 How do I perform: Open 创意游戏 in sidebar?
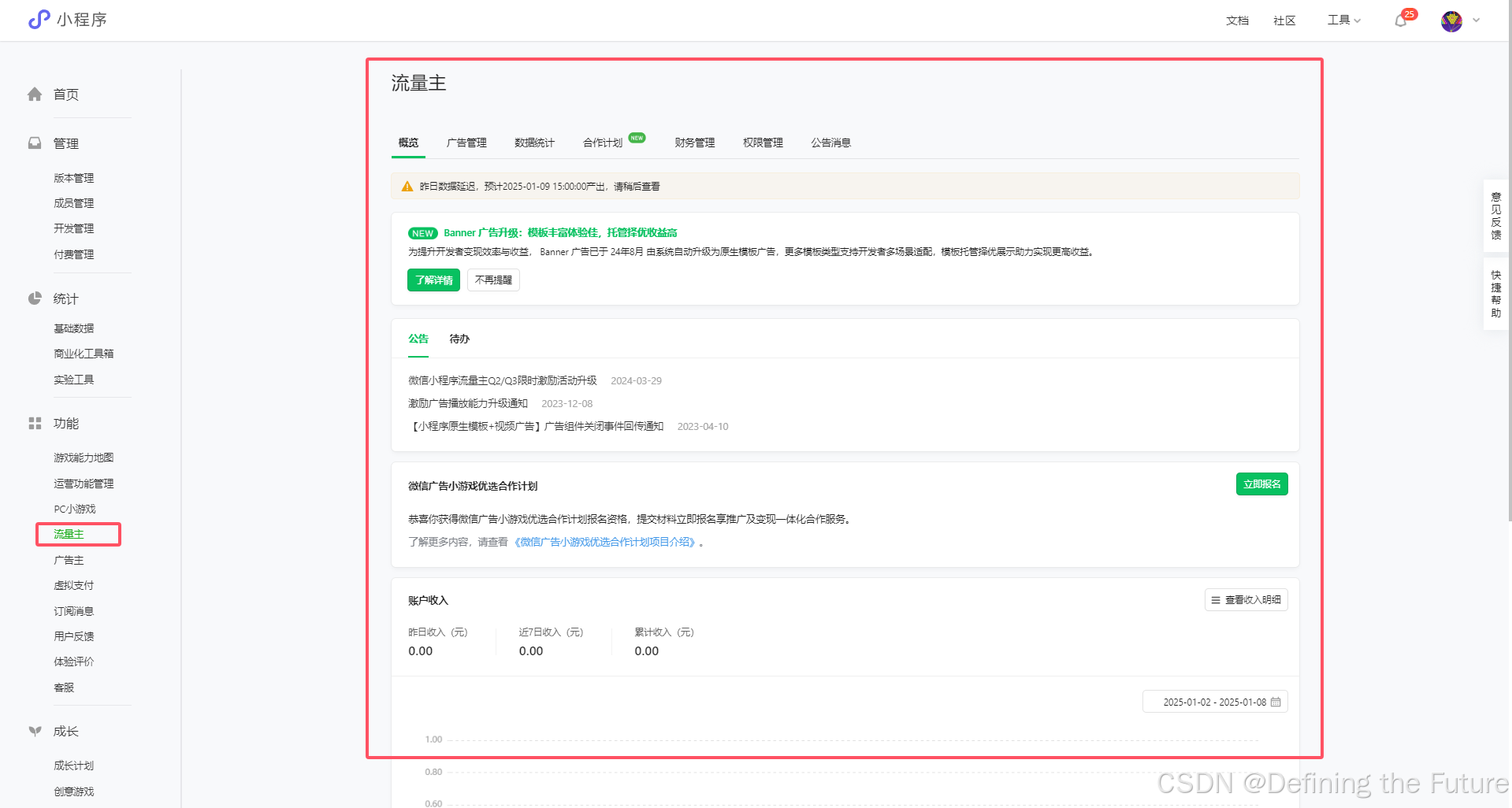click(73, 791)
